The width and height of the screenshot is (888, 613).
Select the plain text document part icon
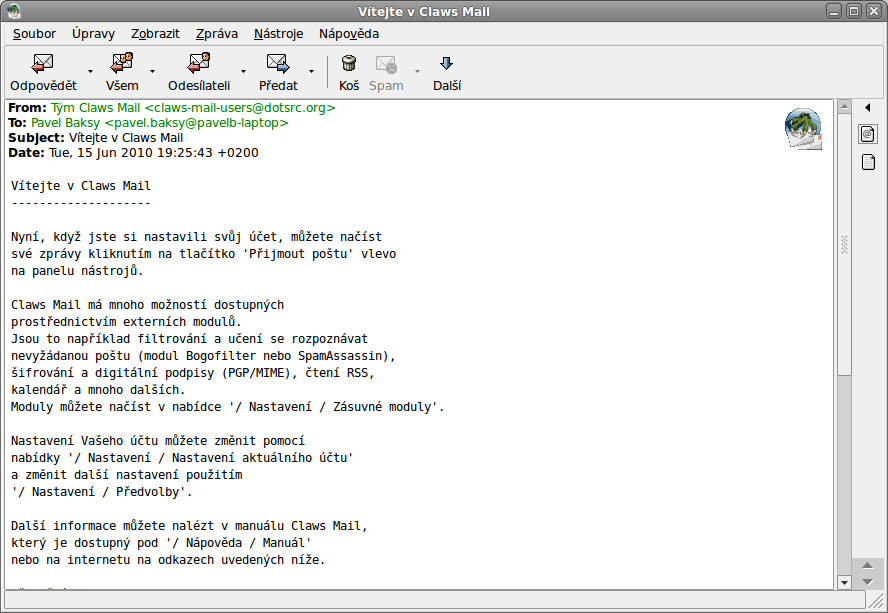pos(868,162)
